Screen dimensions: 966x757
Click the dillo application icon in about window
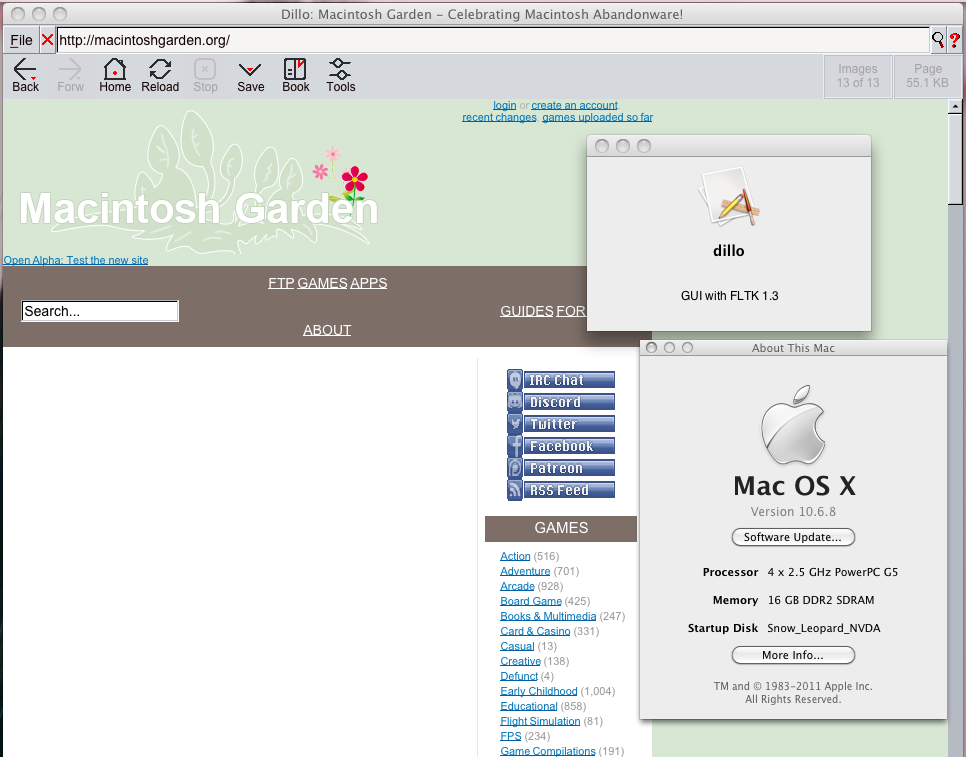pyautogui.click(x=729, y=197)
